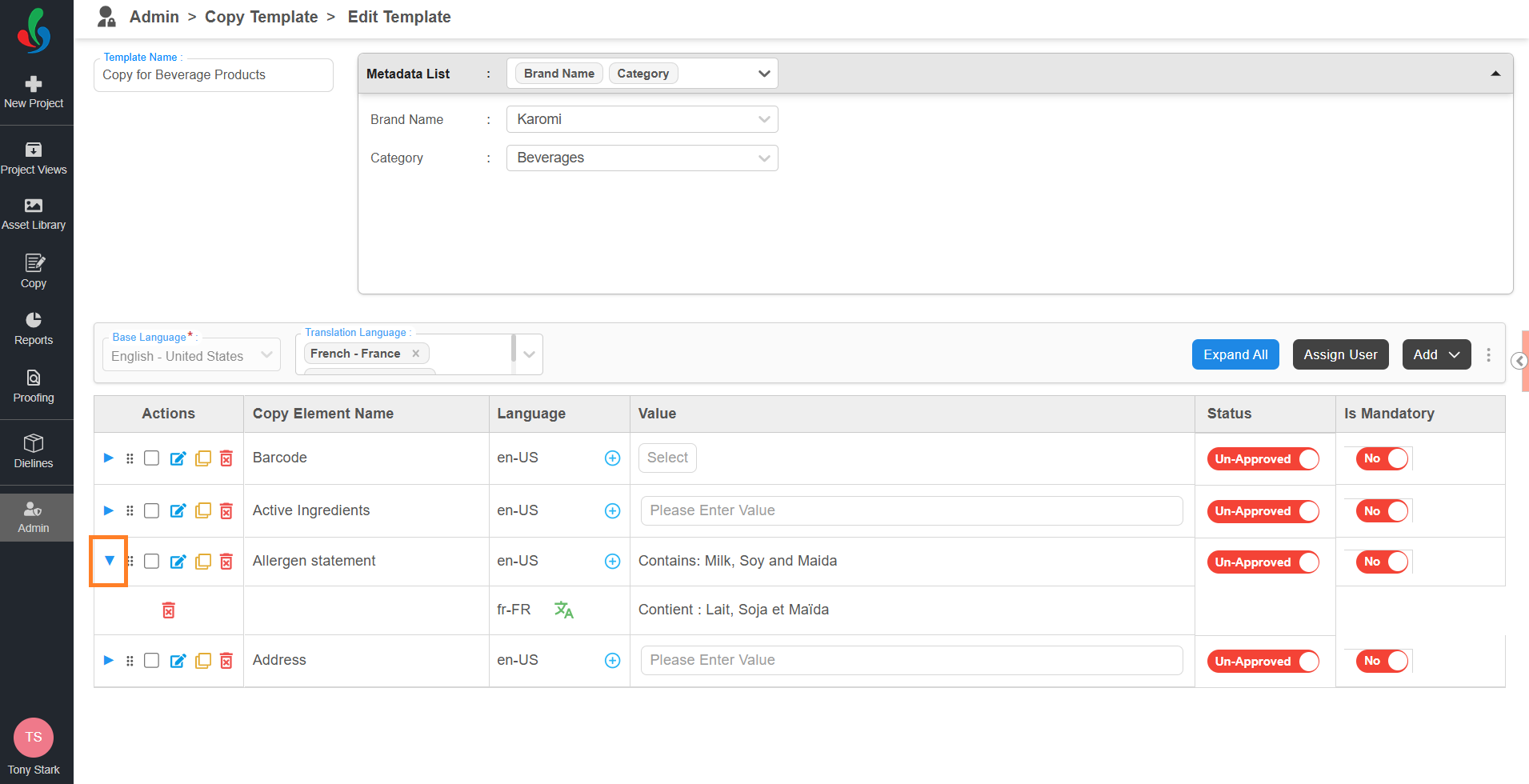The width and height of the screenshot is (1529, 784).
Task: Open Asset Library from sidebar
Action: pos(34,214)
